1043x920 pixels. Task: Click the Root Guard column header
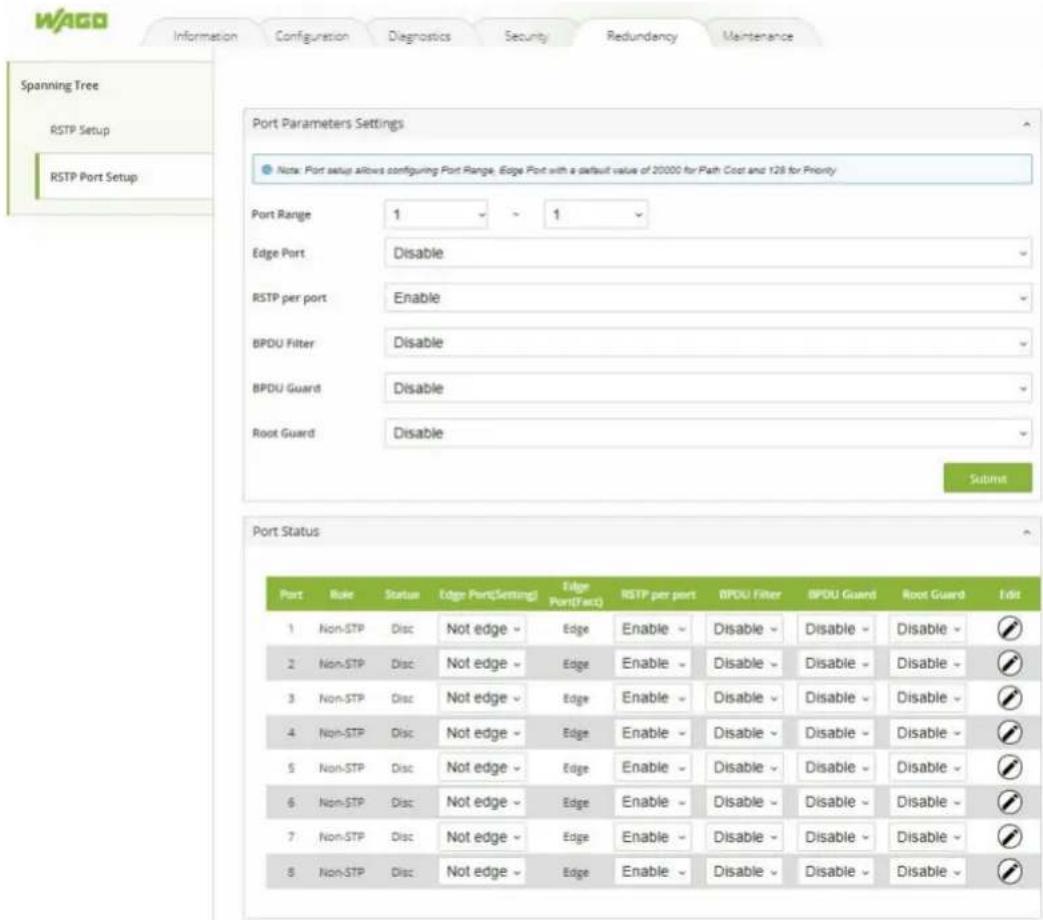pos(933,595)
